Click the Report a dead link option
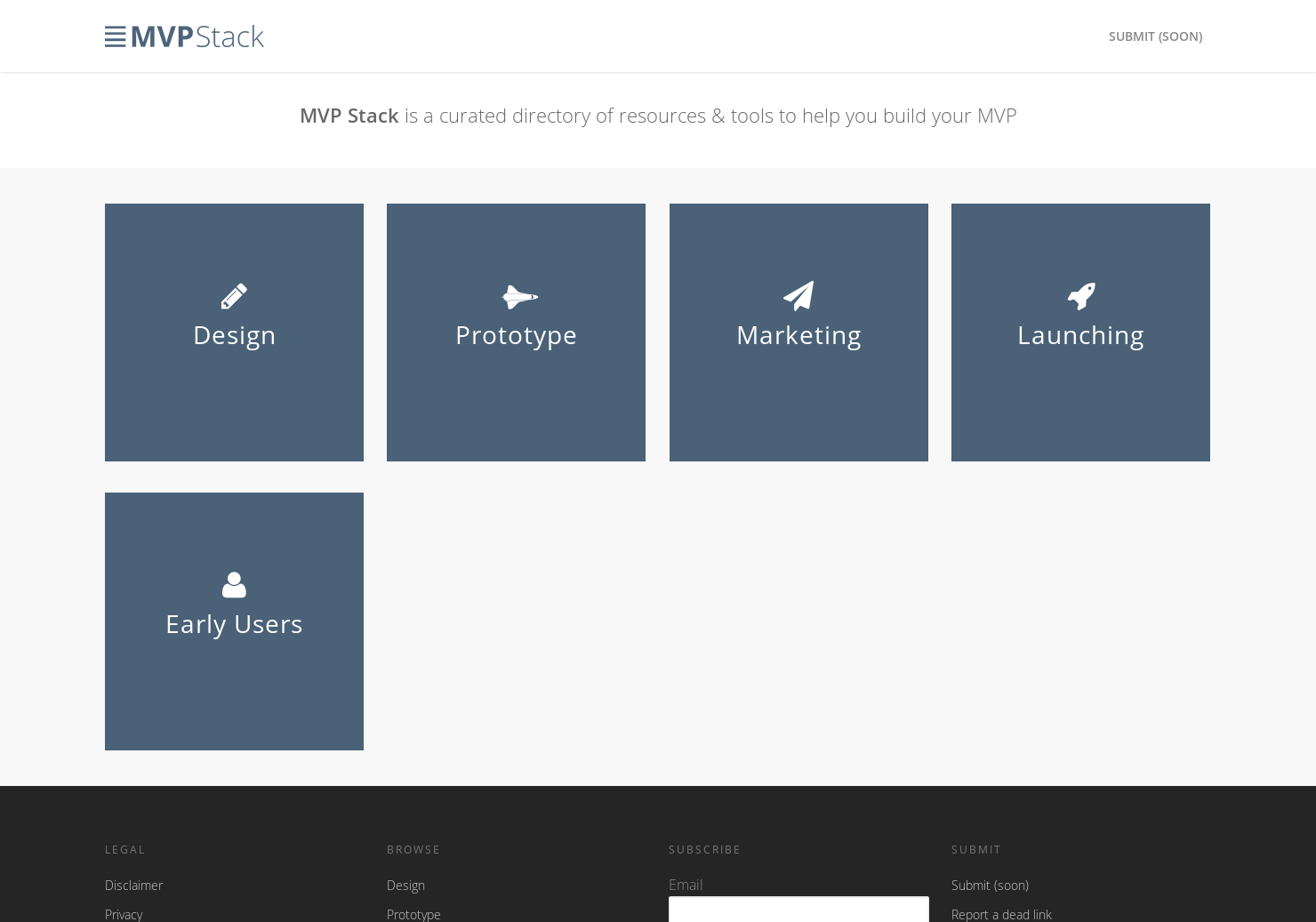The width and height of the screenshot is (1316, 922). pos(1001,914)
